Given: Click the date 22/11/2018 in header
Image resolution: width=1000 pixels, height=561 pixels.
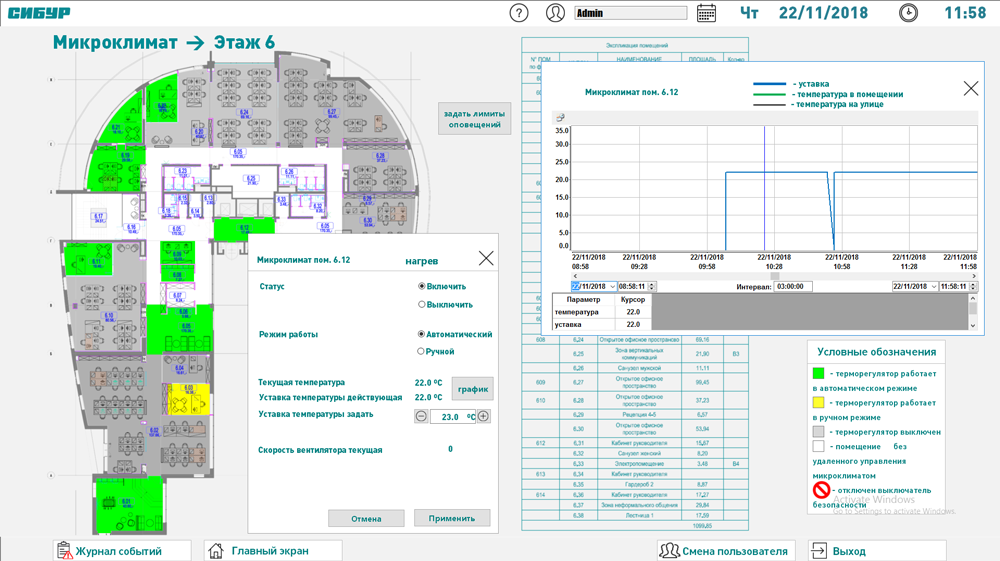Looking at the screenshot, I should [x=823, y=13].
